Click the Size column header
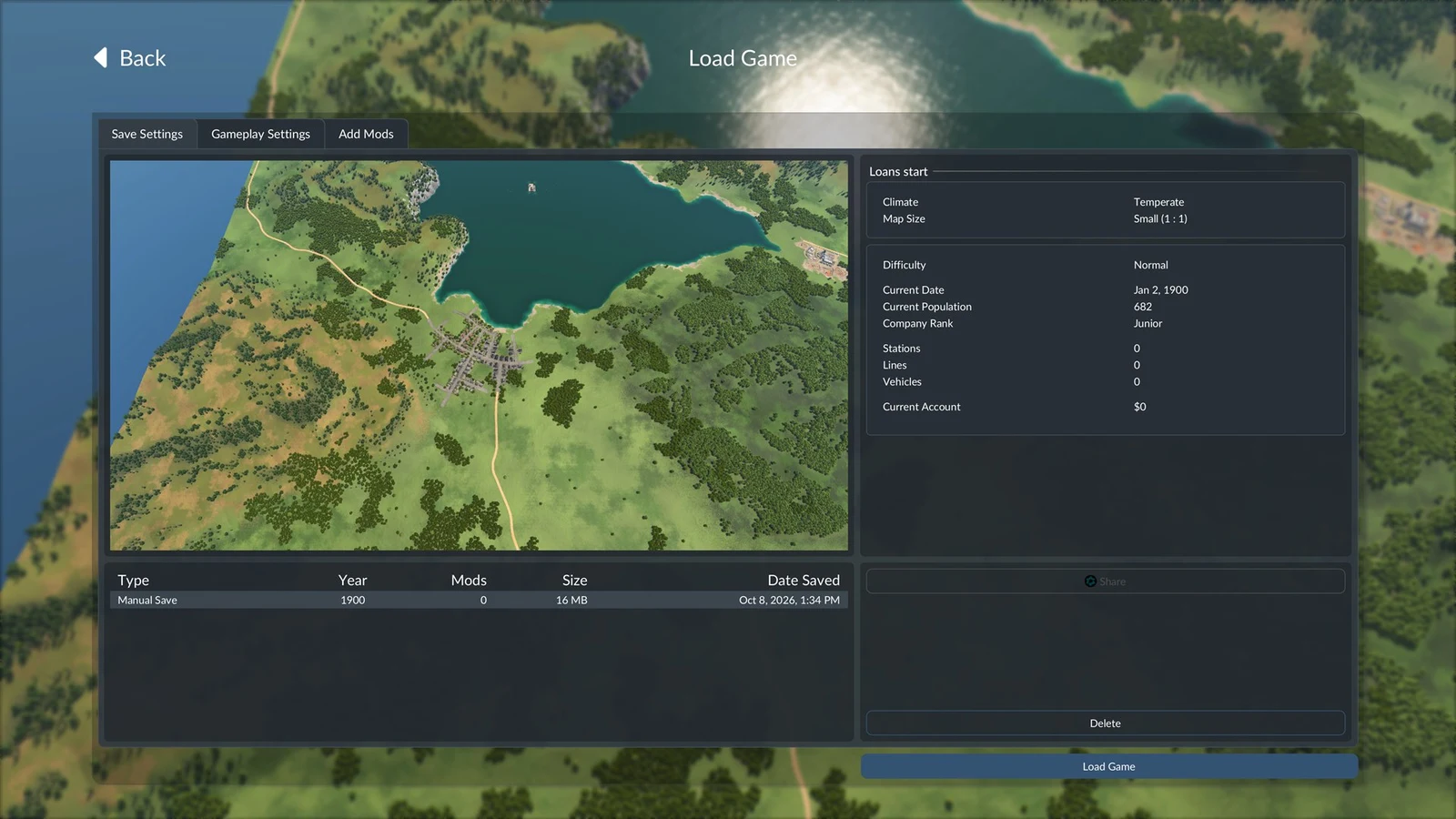This screenshot has width=1456, height=819. [x=574, y=581]
